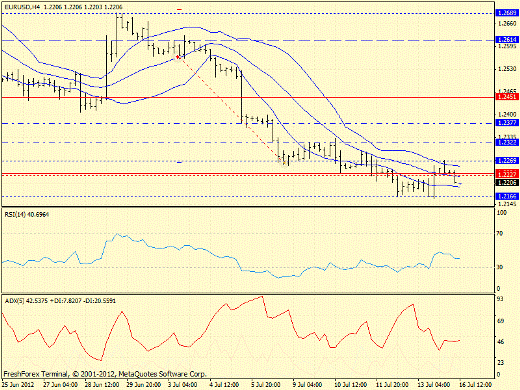The width and height of the screenshot is (520, 390).
Task: Select the red 1.2227 price label
Action: coord(507,174)
